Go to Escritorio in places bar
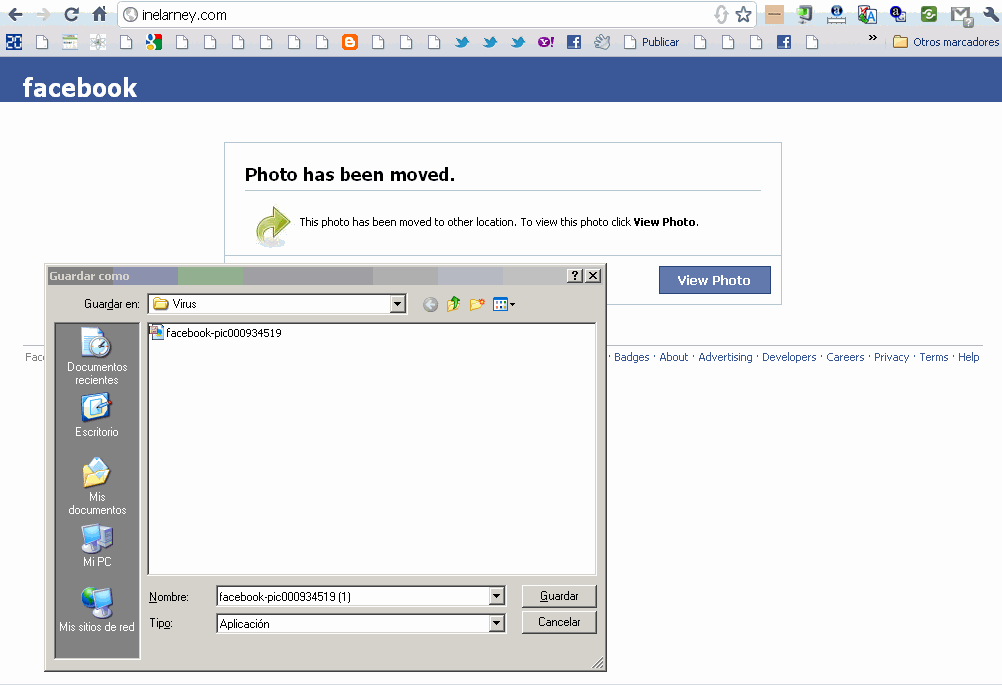The height and width of the screenshot is (685, 1002). pyautogui.click(x=97, y=415)
